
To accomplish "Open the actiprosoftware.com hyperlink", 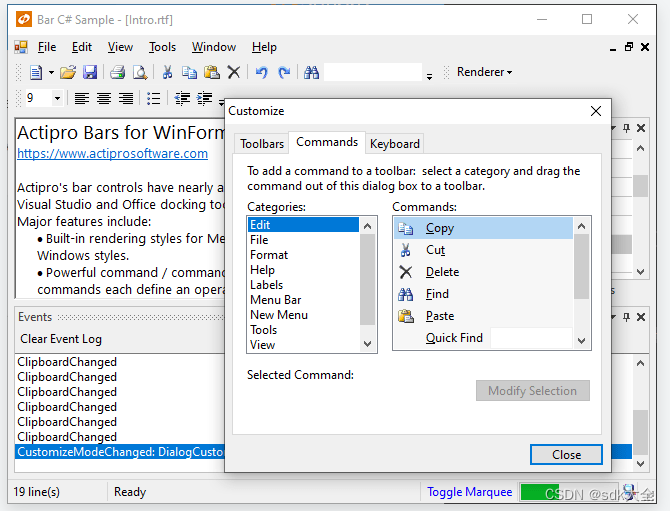I will [x=112, y=153].
